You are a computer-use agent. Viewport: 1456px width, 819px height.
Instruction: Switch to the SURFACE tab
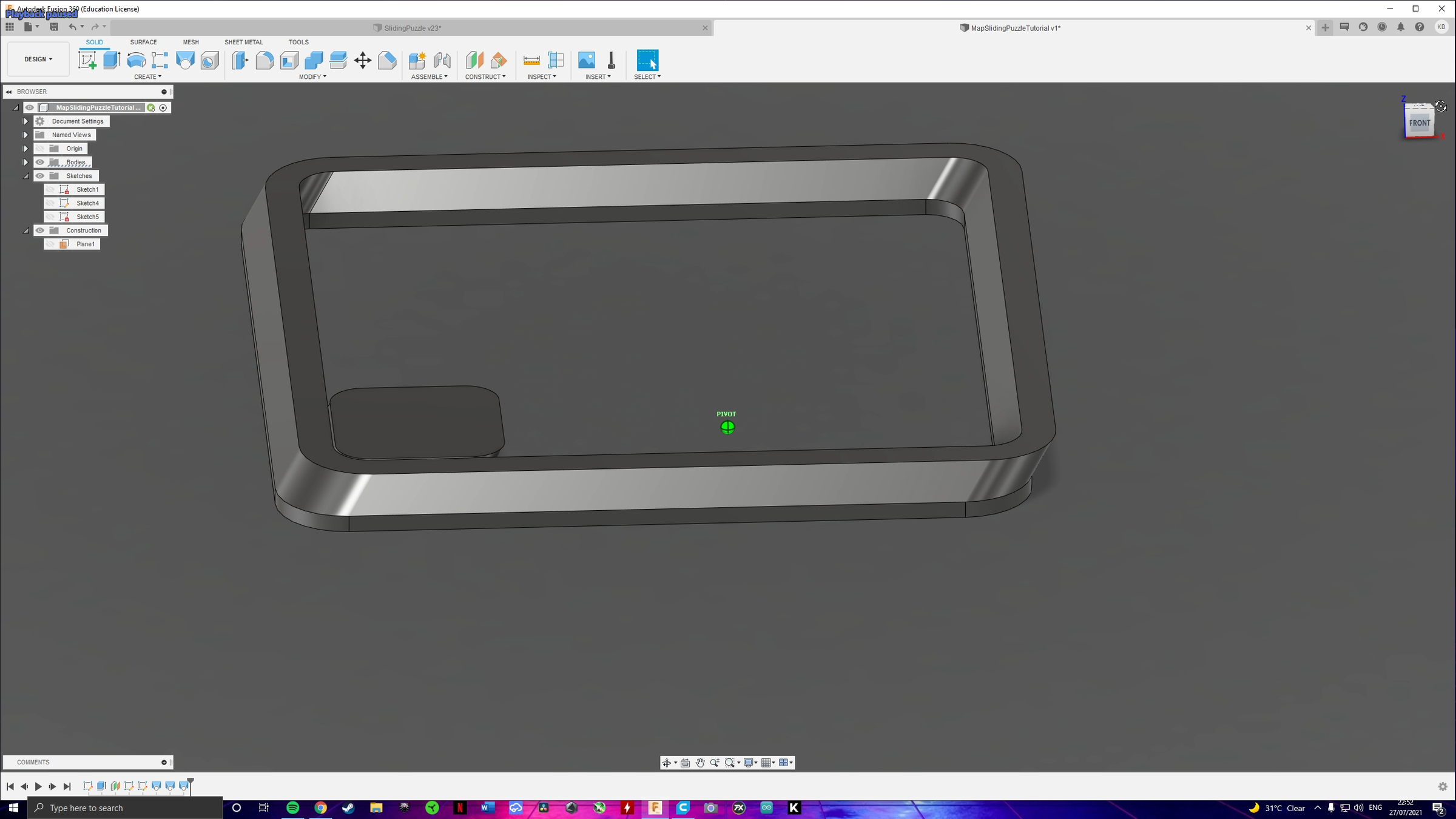(143, 42)
